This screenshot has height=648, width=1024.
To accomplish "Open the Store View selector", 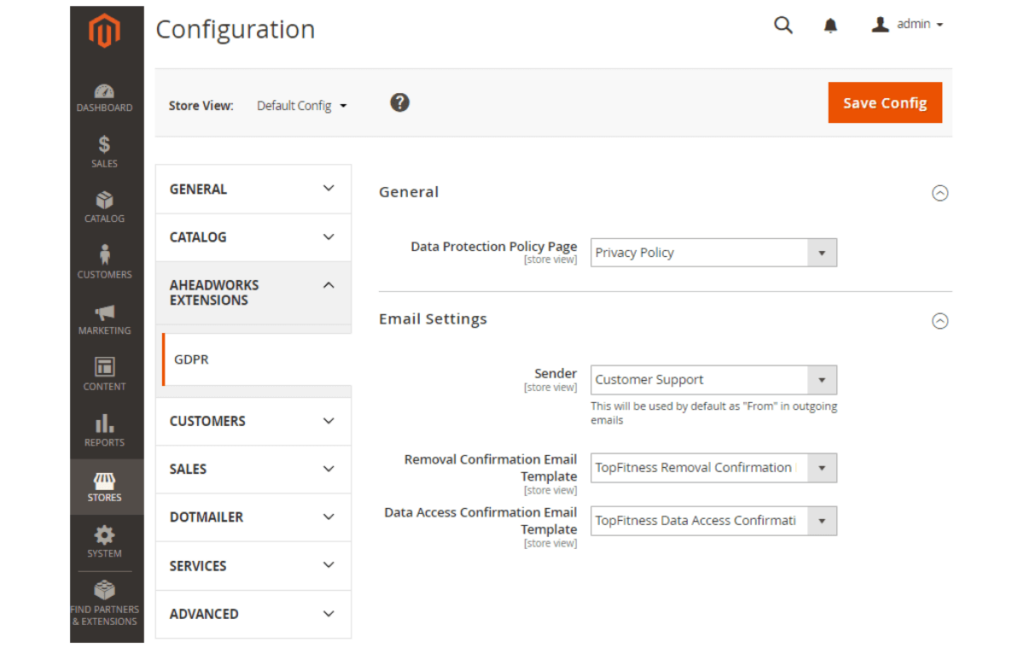I will 301,104.
